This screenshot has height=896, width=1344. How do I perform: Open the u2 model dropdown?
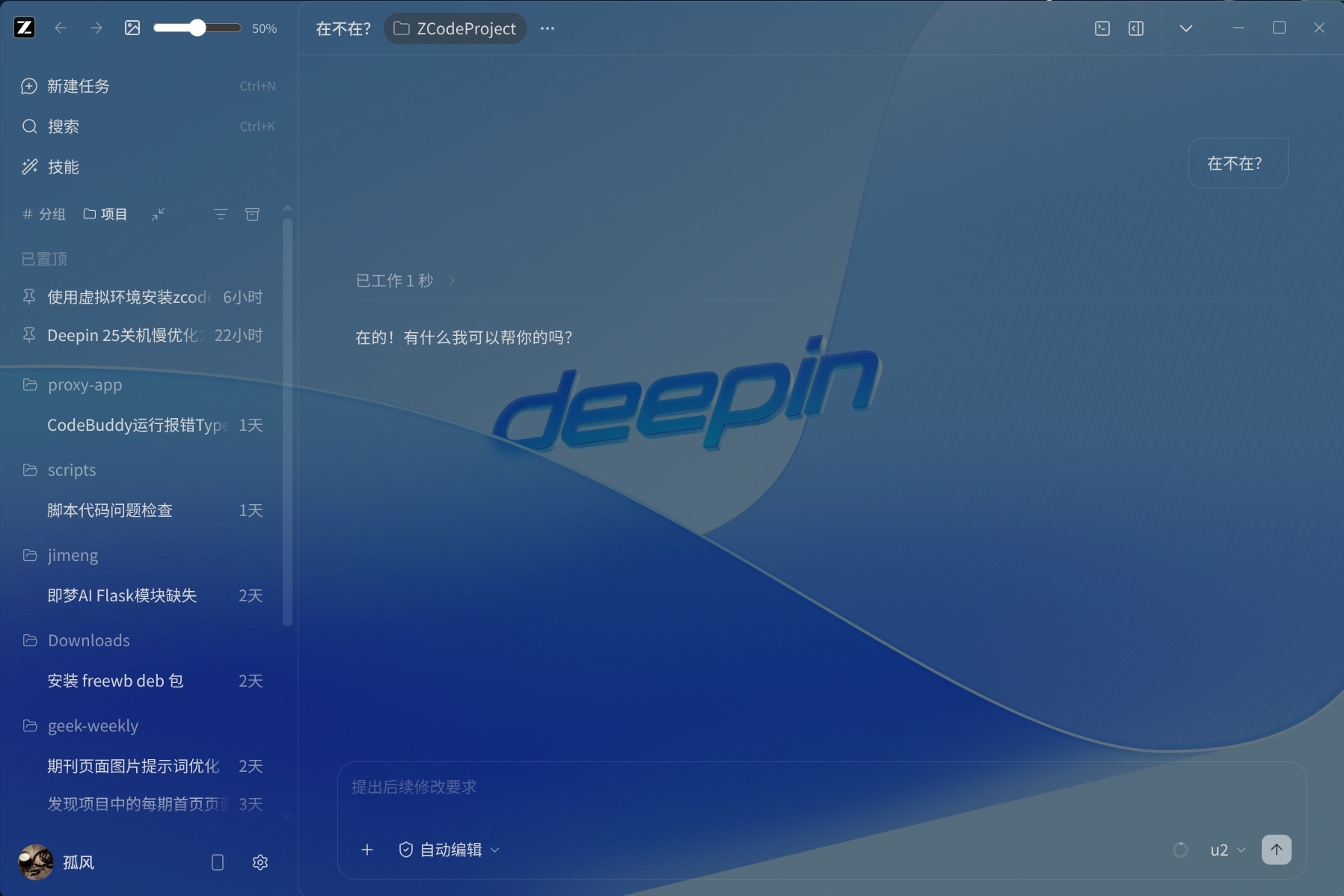pyautogui.click(x=1228, y=850)
